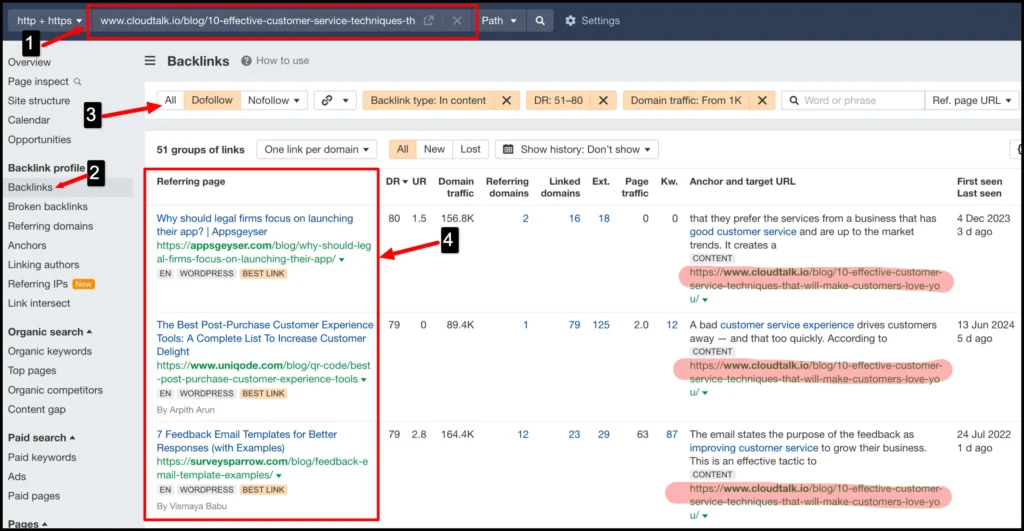Remove the Domain traffic: From 1K filter

pyautogui.click(x=761, y=101)
